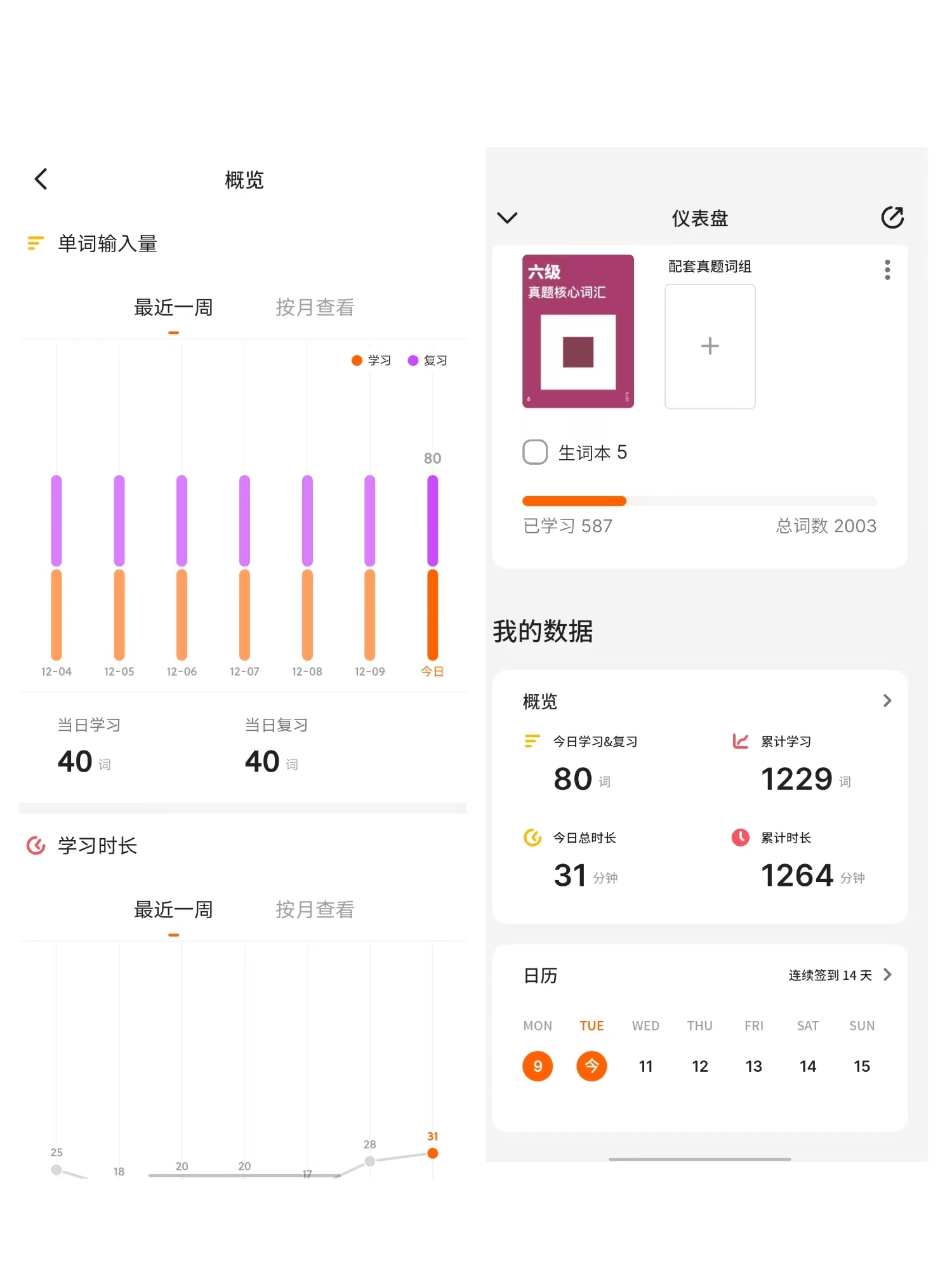Tap the 学习时长 section icon

36,845
